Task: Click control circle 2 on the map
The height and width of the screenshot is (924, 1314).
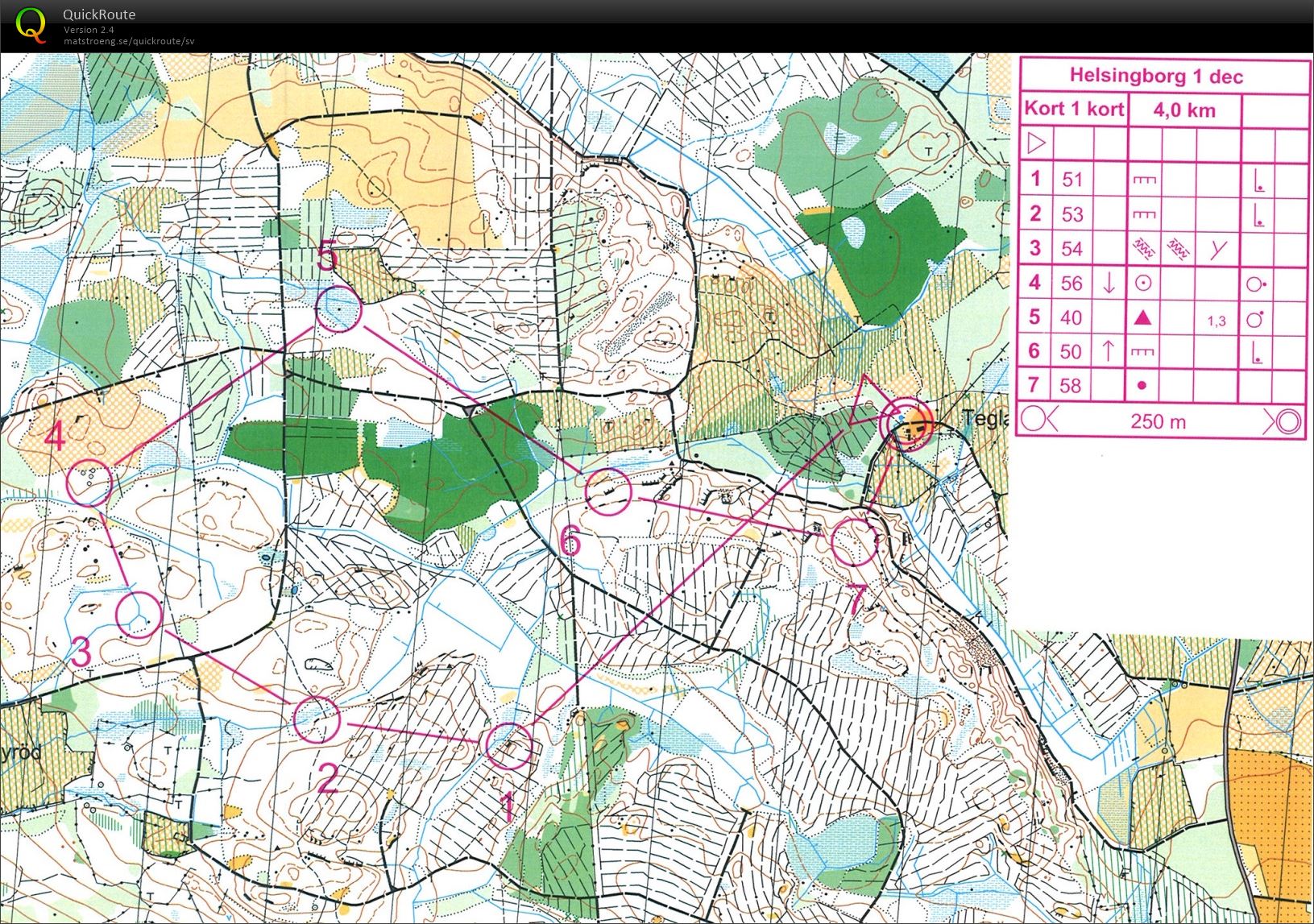Action: click(316, 719)
